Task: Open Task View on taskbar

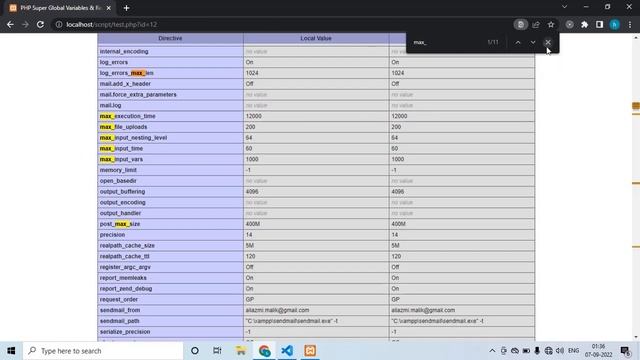Action: click(217, 351)
